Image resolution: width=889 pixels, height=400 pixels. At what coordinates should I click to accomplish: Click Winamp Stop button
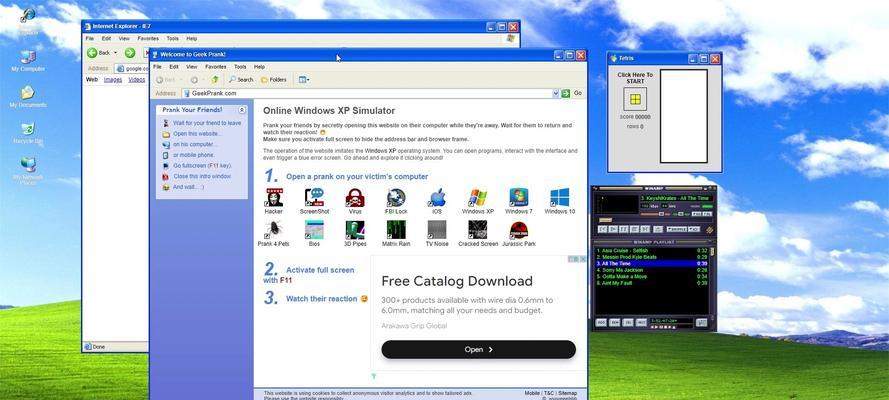(x=634, y=229)
